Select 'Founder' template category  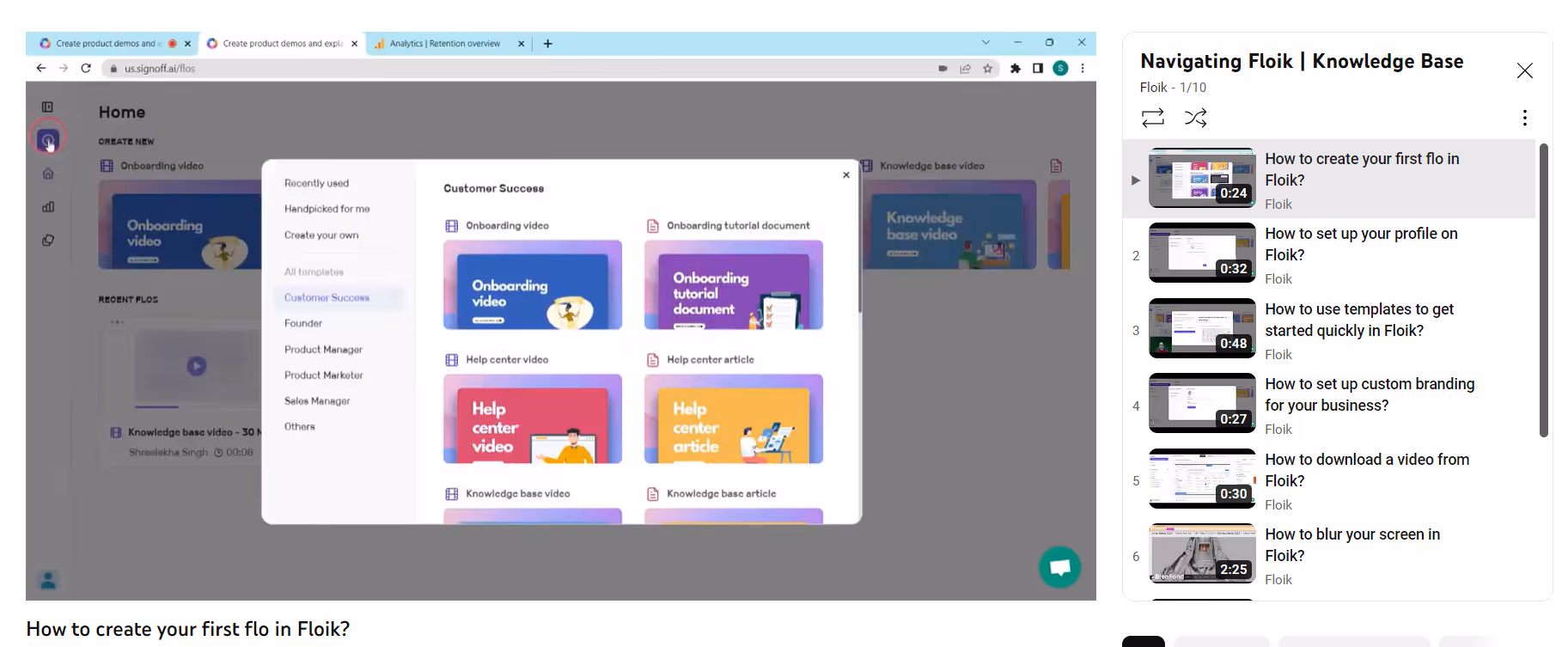coord(303,324)
